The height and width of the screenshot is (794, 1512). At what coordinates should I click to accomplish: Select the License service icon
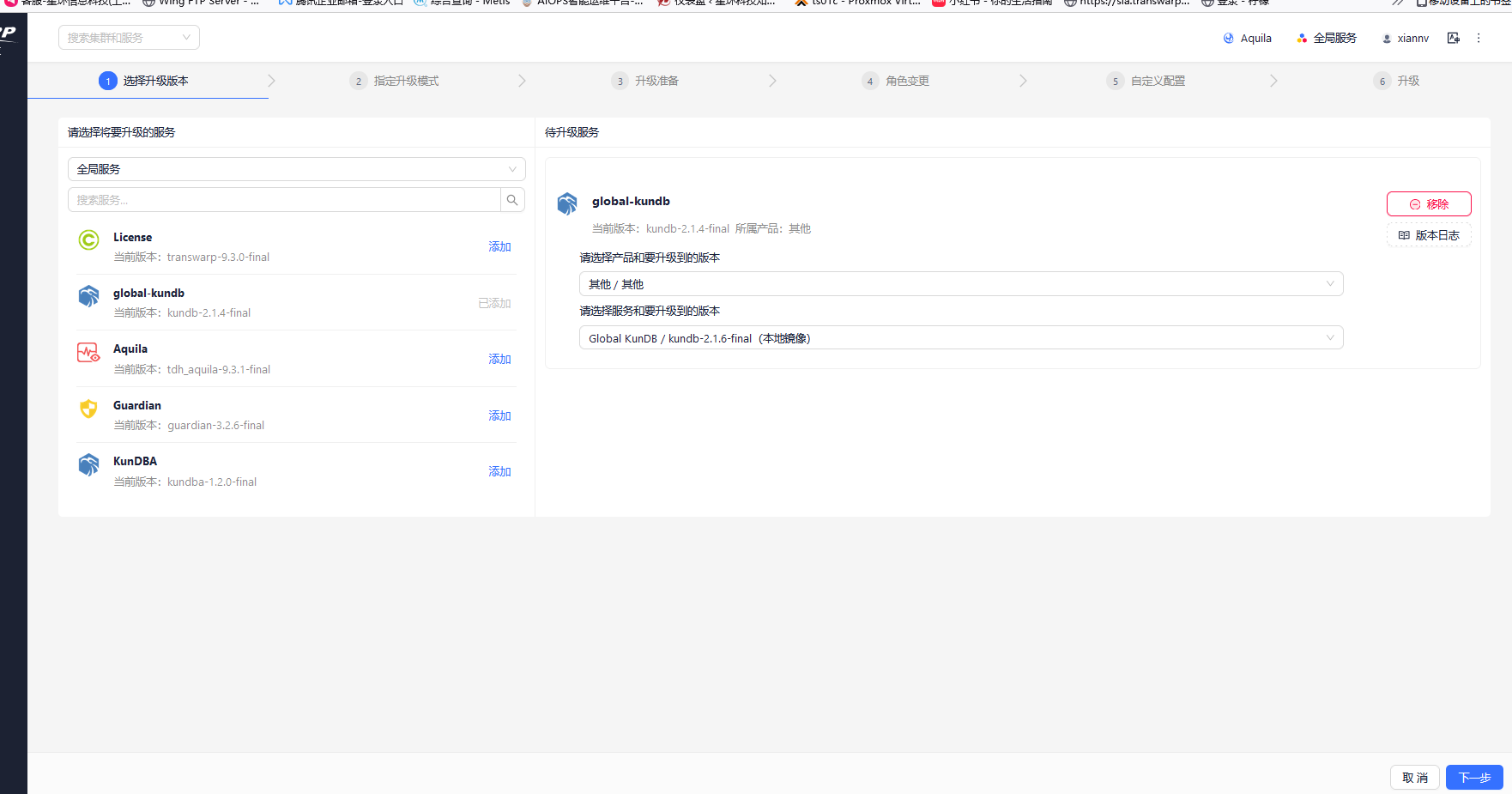88,240
